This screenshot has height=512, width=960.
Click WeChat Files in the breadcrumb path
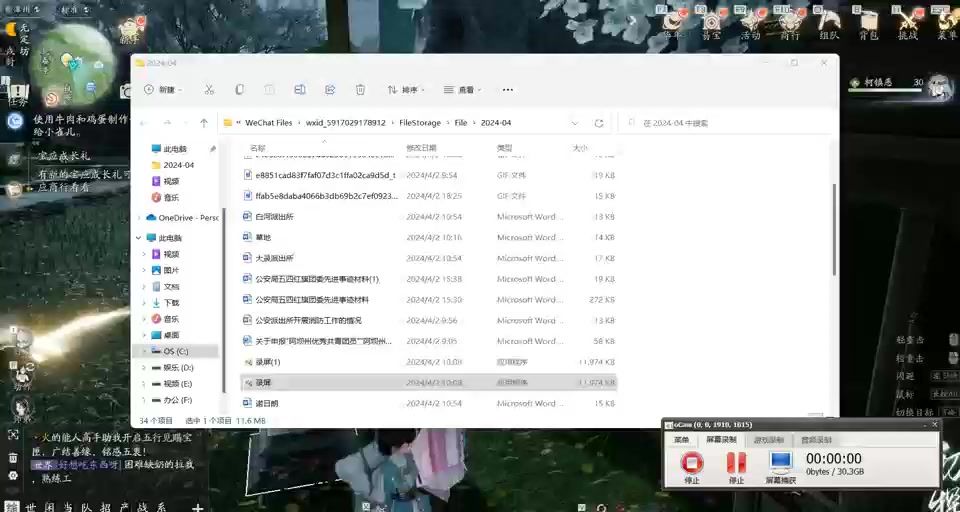[269, 123]
